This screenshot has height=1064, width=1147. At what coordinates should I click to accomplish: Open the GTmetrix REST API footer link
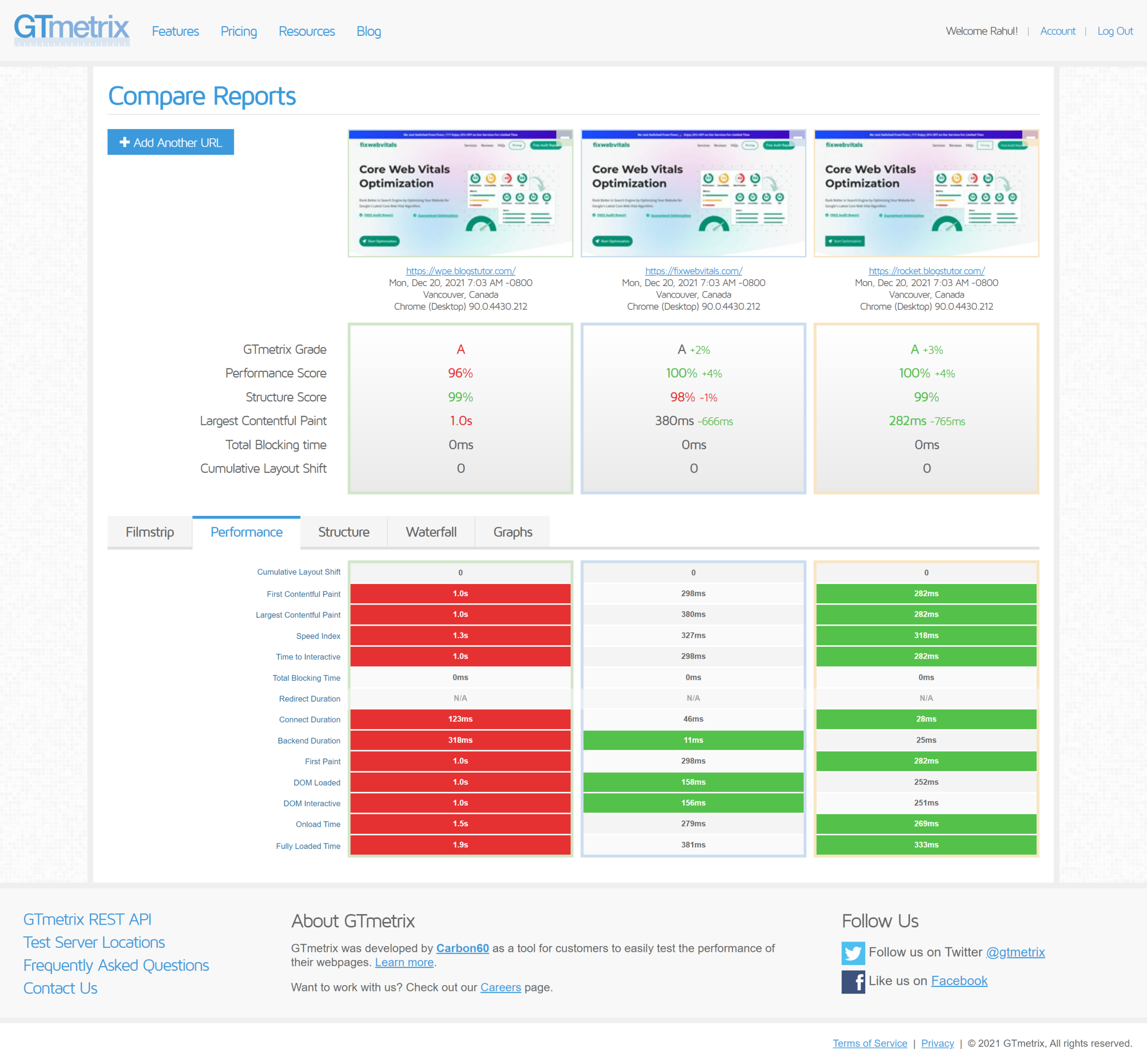coord(87,920)
